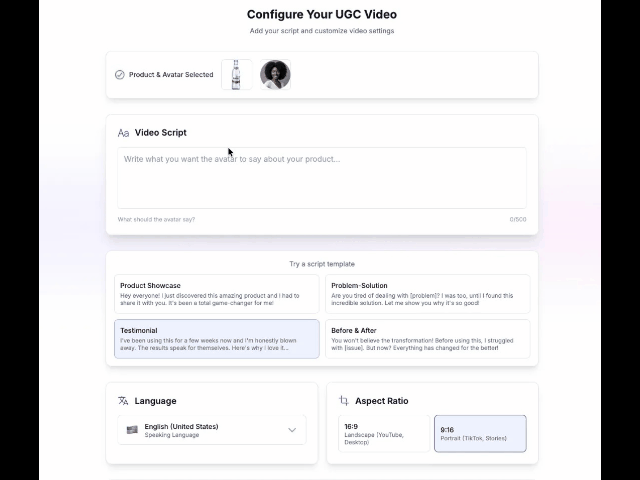
Task: Select the 16:9 Landscape aspect ratio
Action: pyautogui.click(x=383, y=433)
